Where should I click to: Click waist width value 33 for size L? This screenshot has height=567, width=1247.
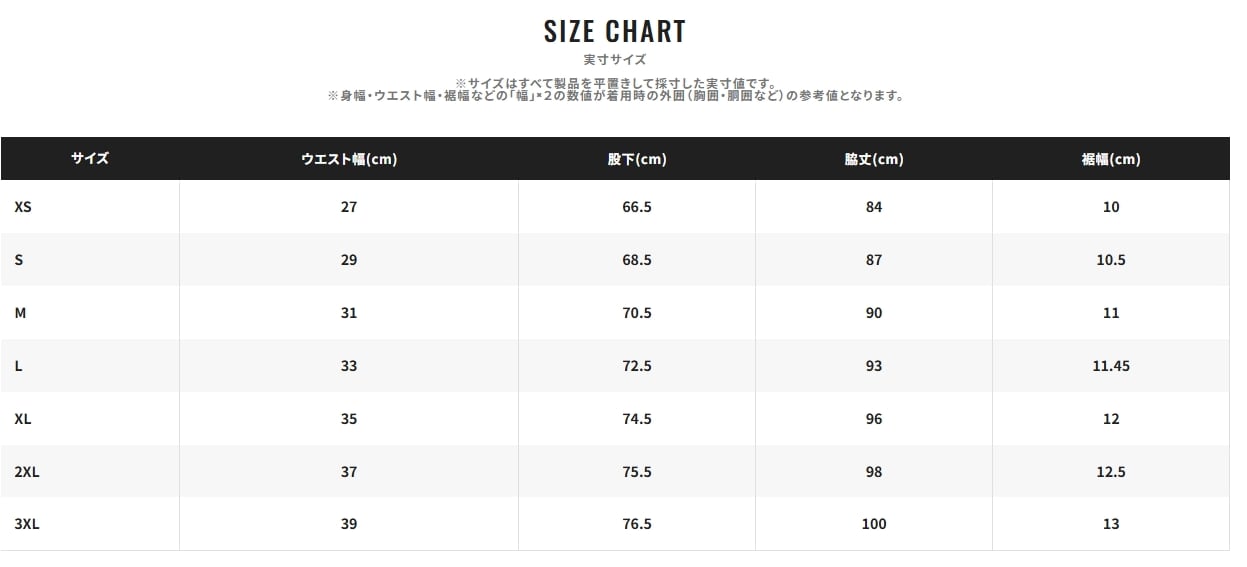click(x=348, y=366)
